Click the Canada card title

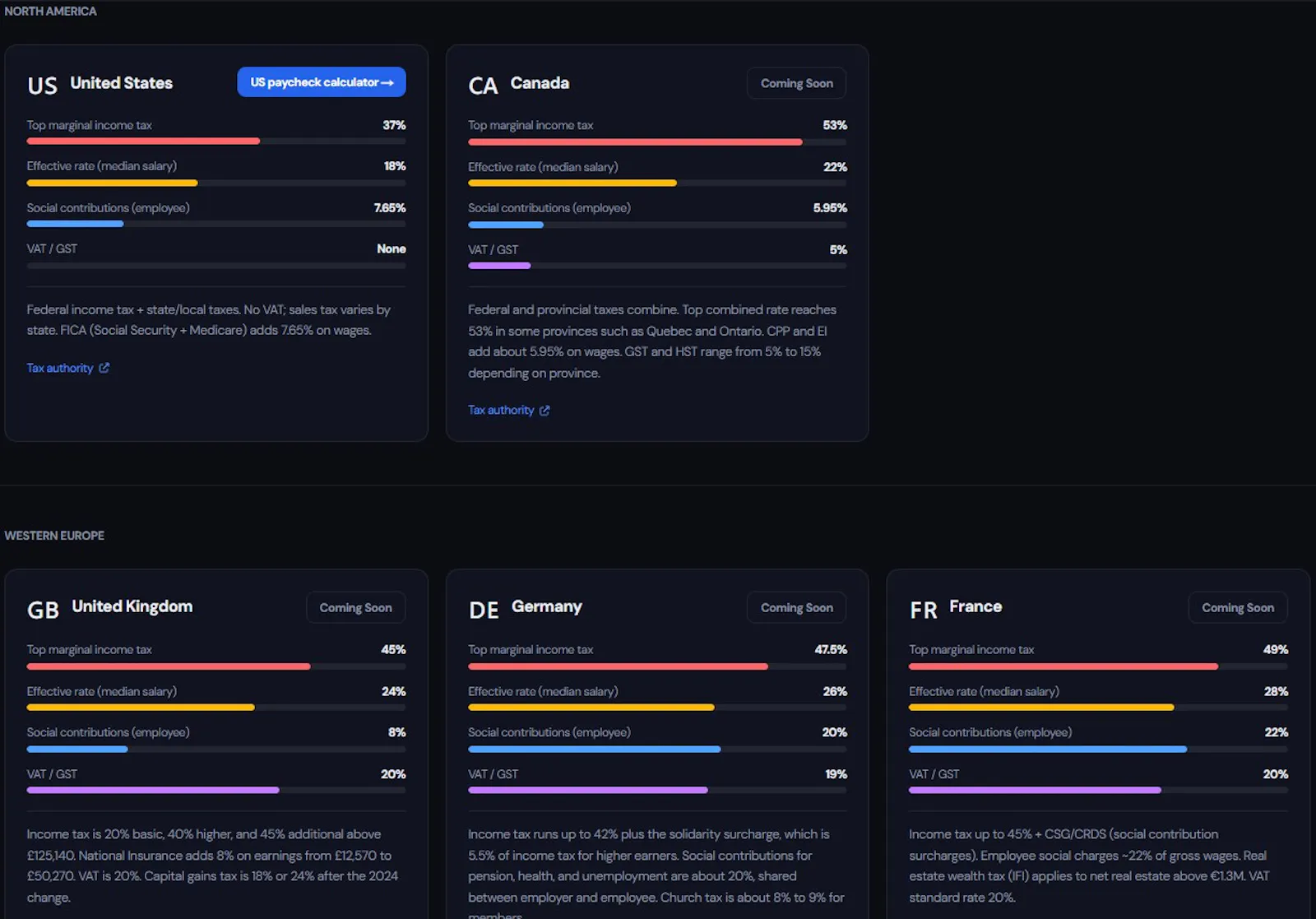point(540,83)
